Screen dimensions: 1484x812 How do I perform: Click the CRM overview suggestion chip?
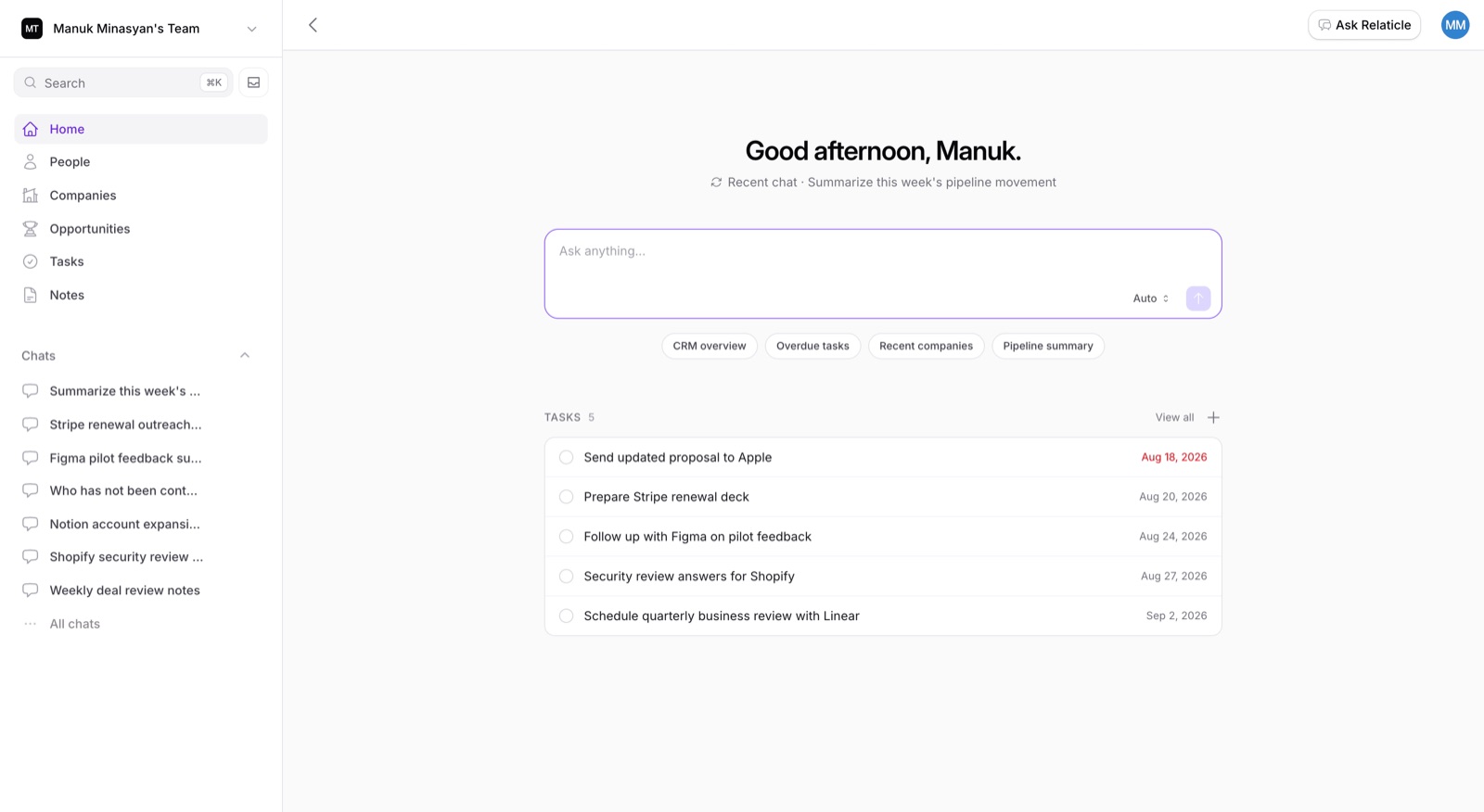(x=710, y=346)
